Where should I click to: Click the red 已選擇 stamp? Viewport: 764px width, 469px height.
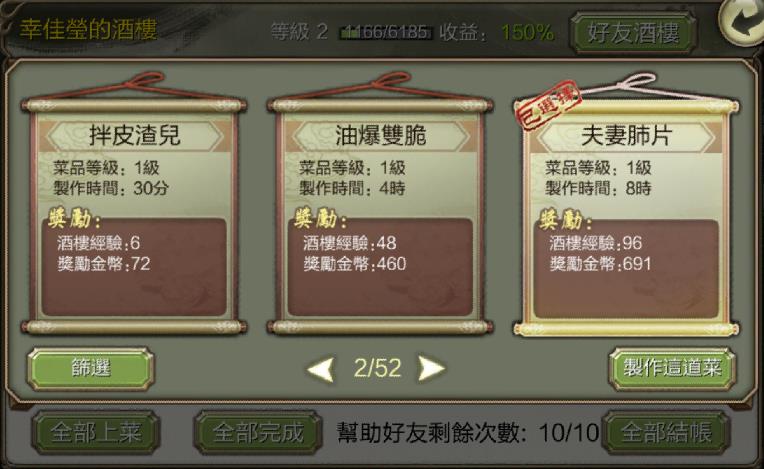click(549, 105)
